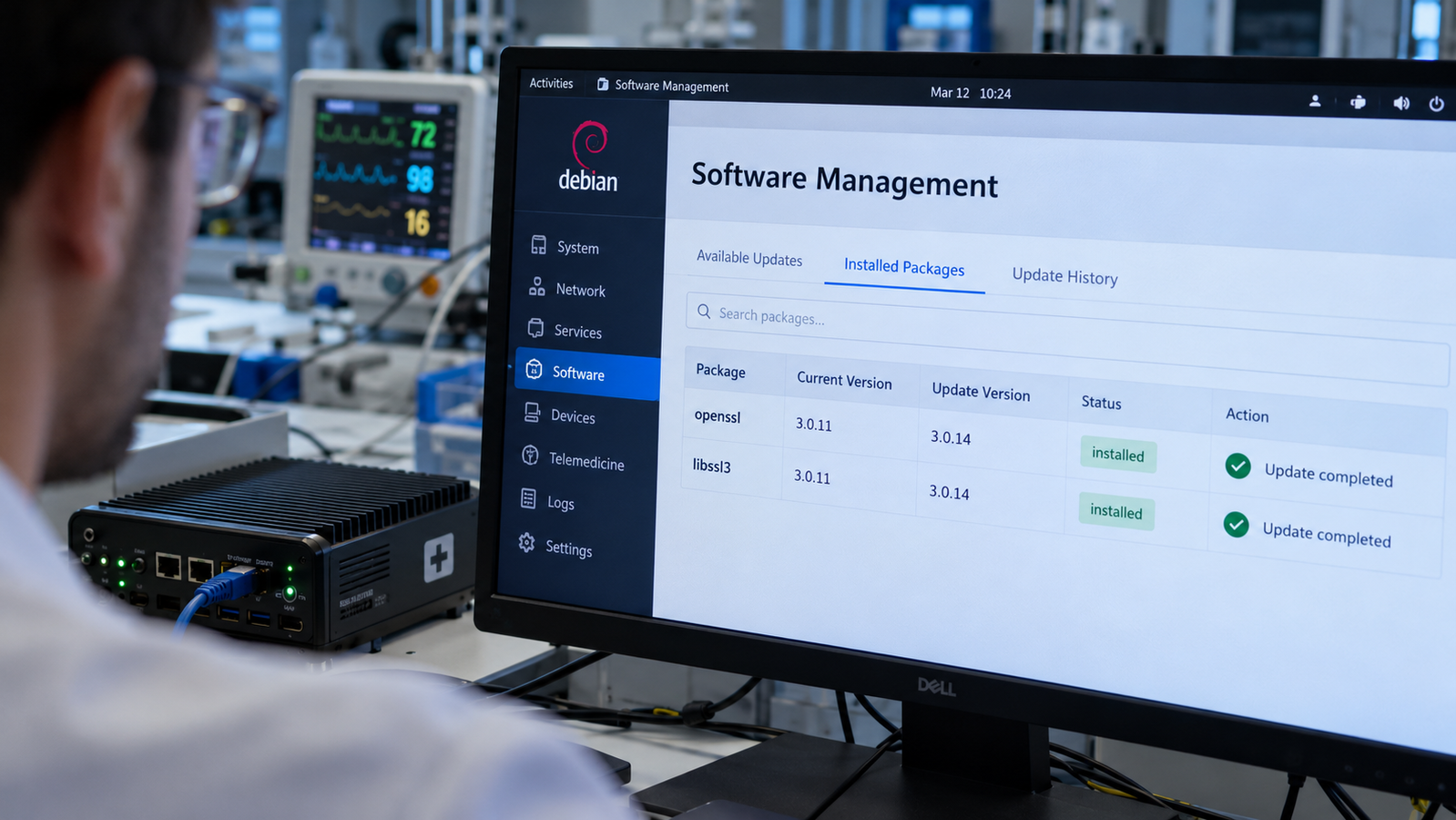
Task: Click the volume speaker icon
Action: point(1401,103)
